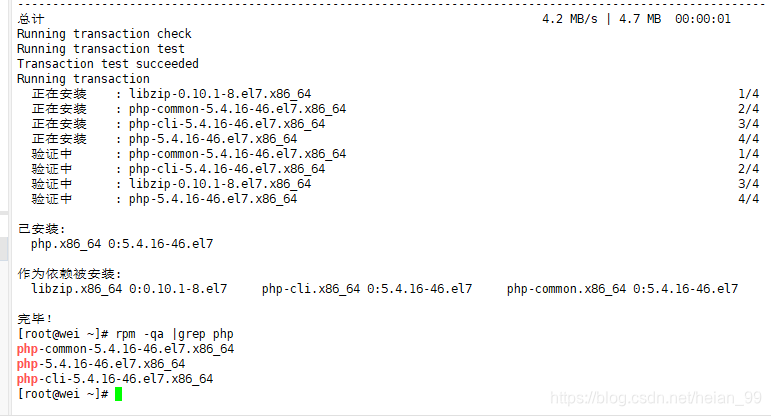
Task: Click the last root@wei shell prompt
Action: (63, 394)
